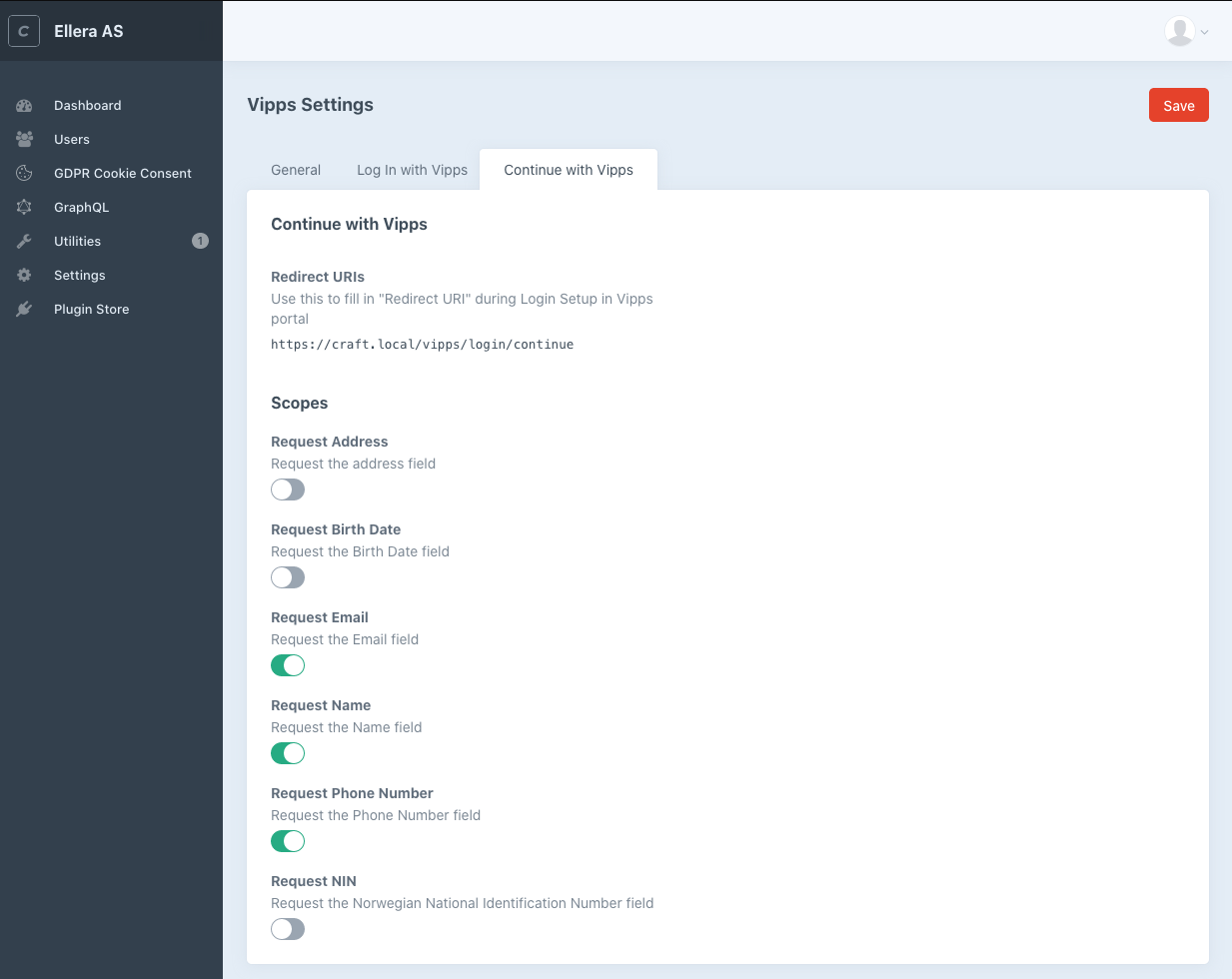Click the Settings gear icon in sidebar

(25, 275)
